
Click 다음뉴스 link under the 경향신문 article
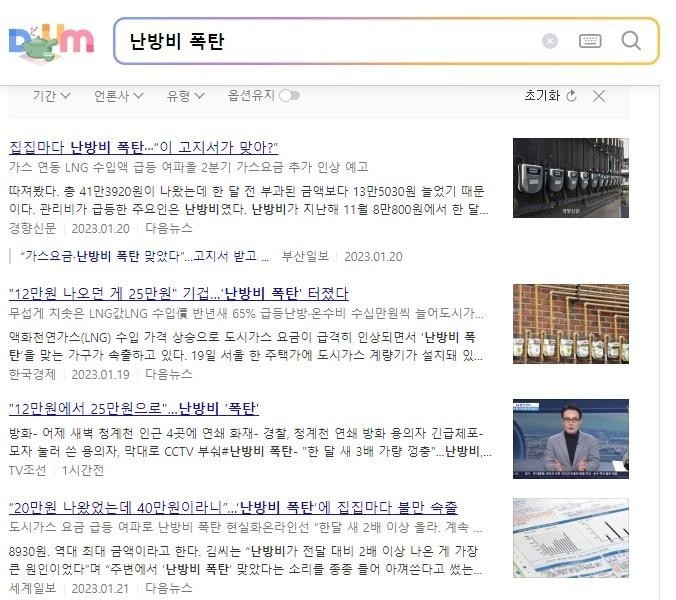(x=169, y=228)
